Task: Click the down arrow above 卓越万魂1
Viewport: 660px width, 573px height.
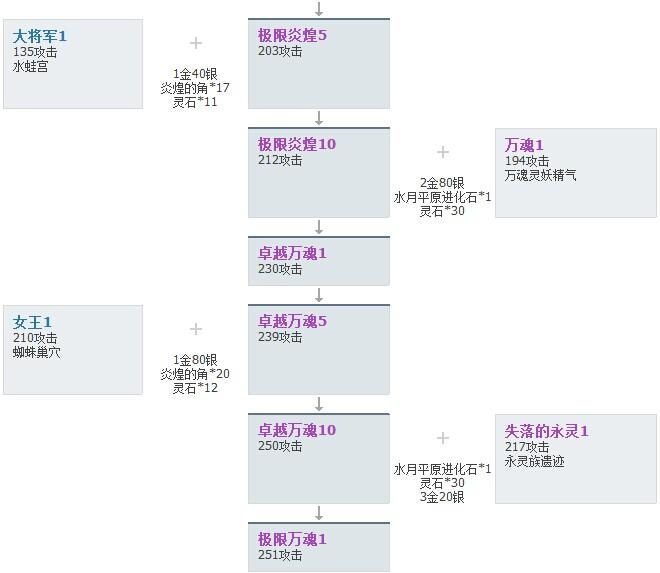Action: 319,227
